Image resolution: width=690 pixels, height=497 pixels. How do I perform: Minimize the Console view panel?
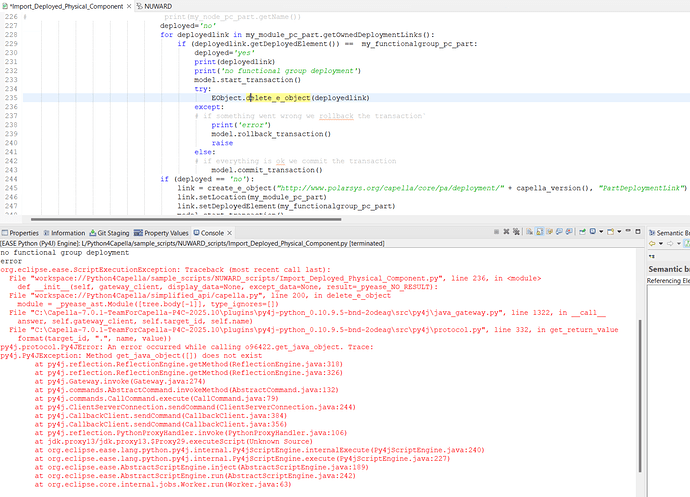[628, 231]
